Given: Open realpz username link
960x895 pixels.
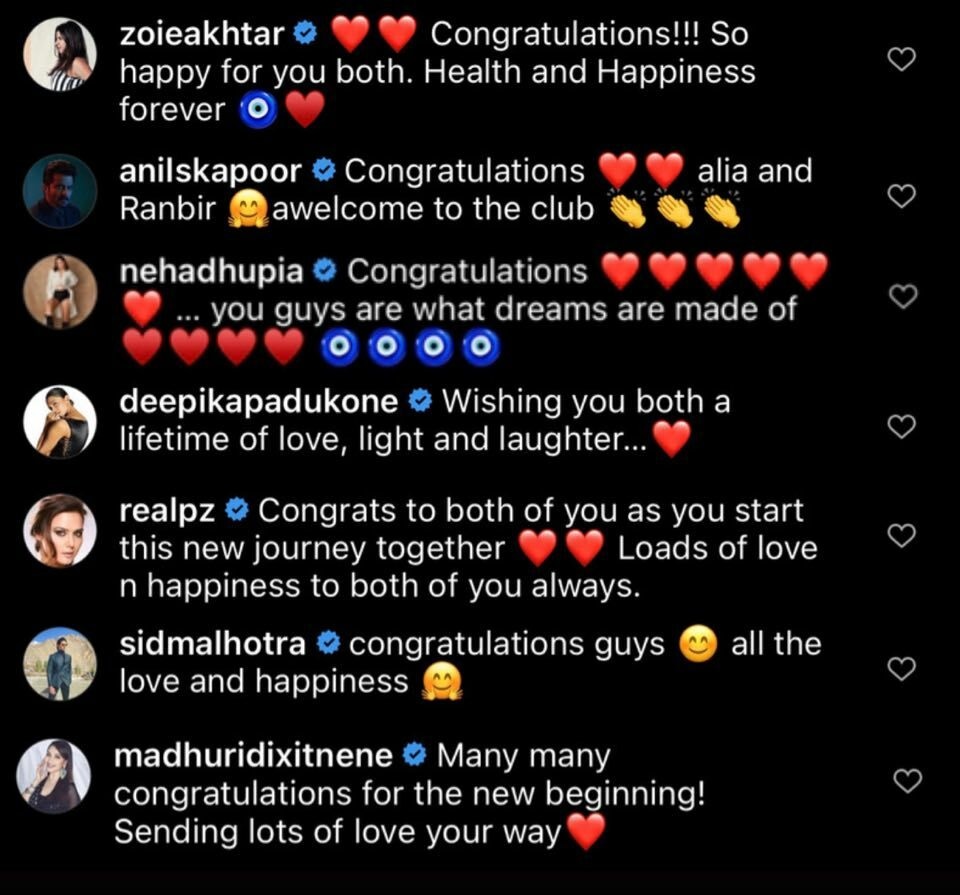Looking at the screenshot, I should click(167, 511).
